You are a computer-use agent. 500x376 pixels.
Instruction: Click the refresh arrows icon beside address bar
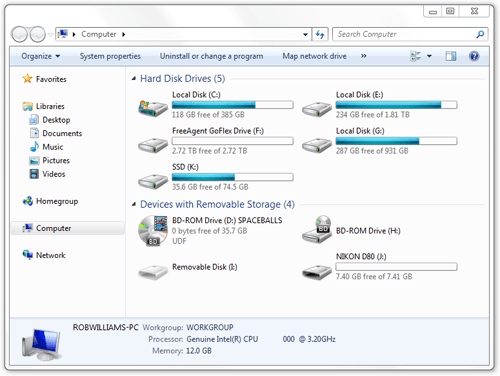click(320, 34)
